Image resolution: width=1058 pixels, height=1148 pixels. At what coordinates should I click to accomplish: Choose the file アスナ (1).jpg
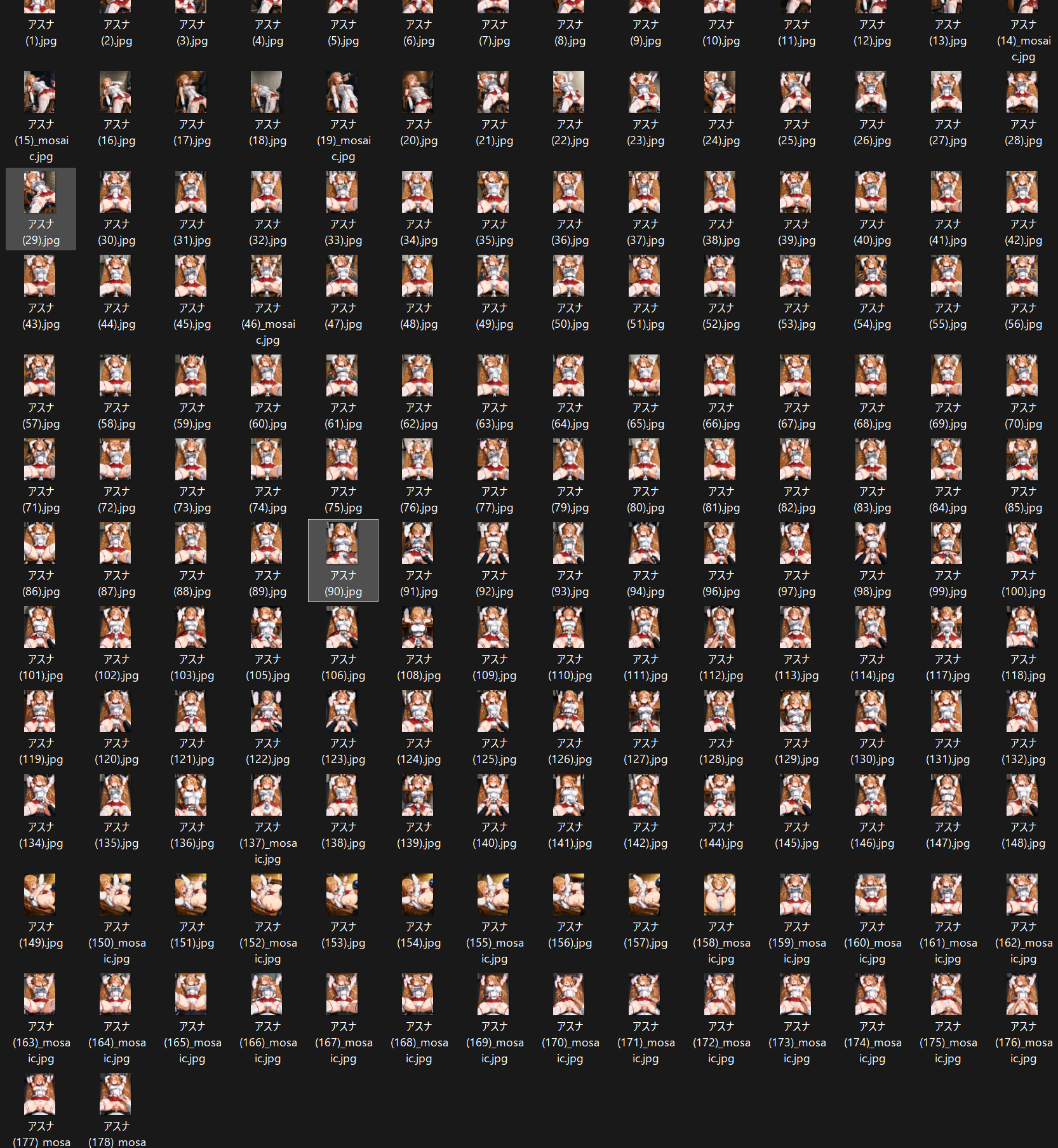pyautogui.click(x=41, y=25)
